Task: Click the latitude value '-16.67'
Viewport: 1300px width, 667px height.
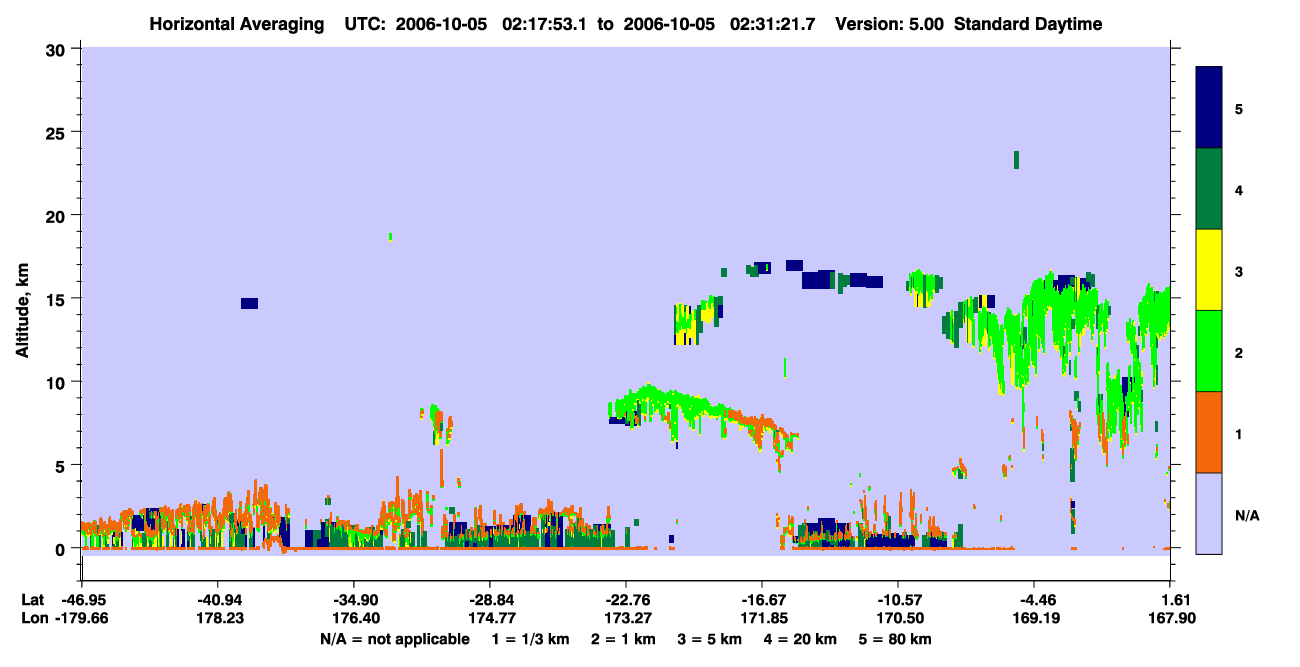Action: click(762, 600)
